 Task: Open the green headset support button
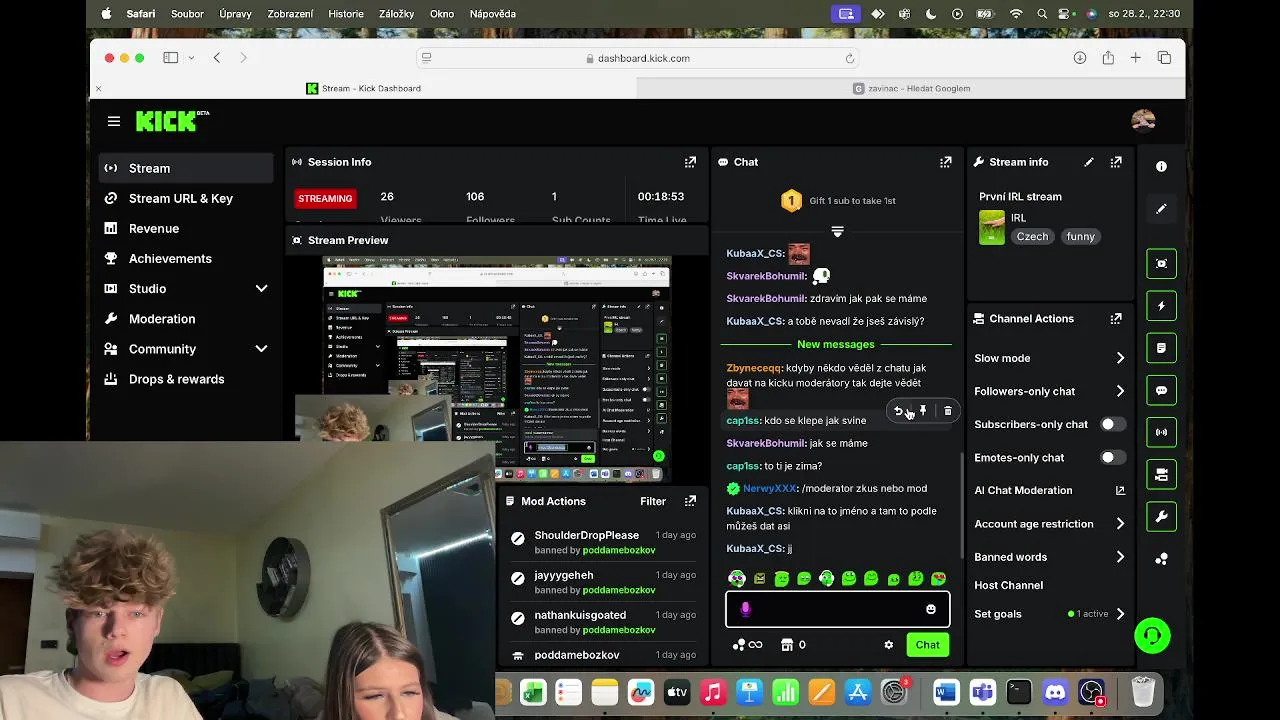pos(1152,635)
